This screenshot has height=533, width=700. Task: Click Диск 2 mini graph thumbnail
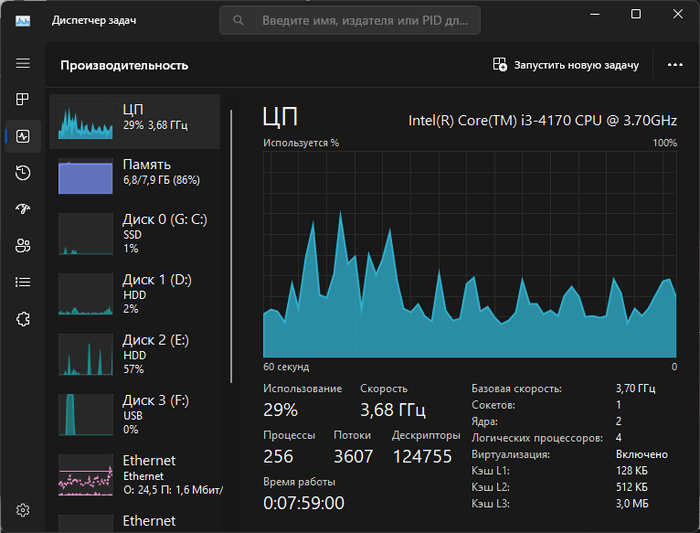coord(85,354)
